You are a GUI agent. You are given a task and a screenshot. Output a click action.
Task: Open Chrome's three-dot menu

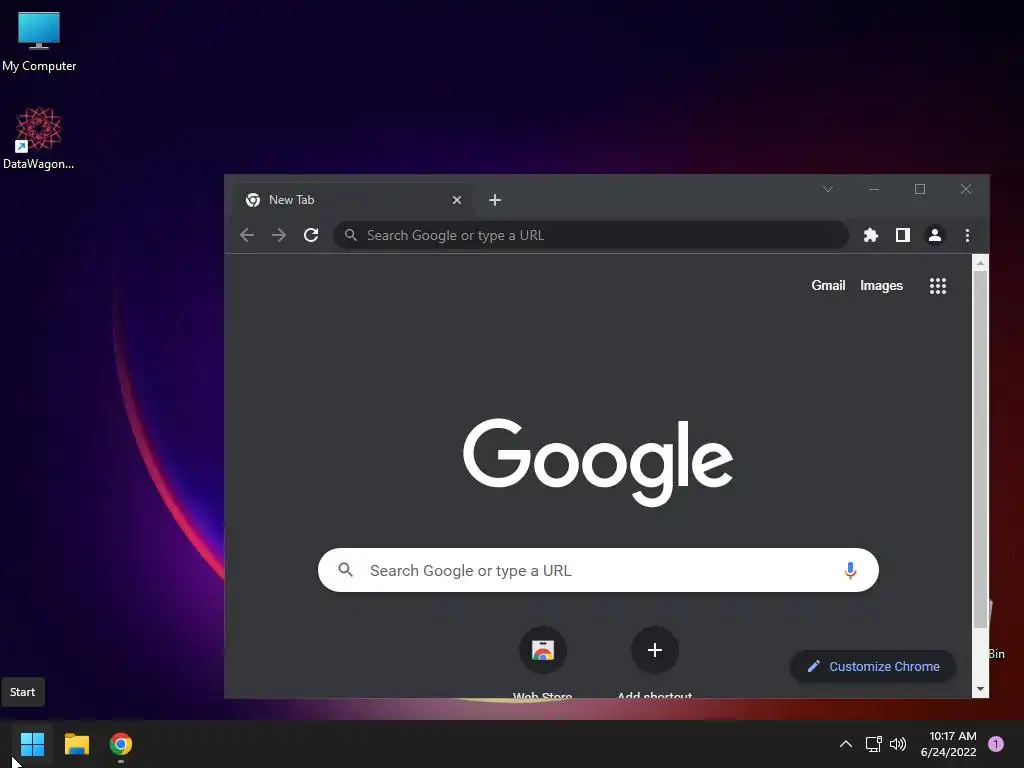pyautogui.click(x=967, y=235)
